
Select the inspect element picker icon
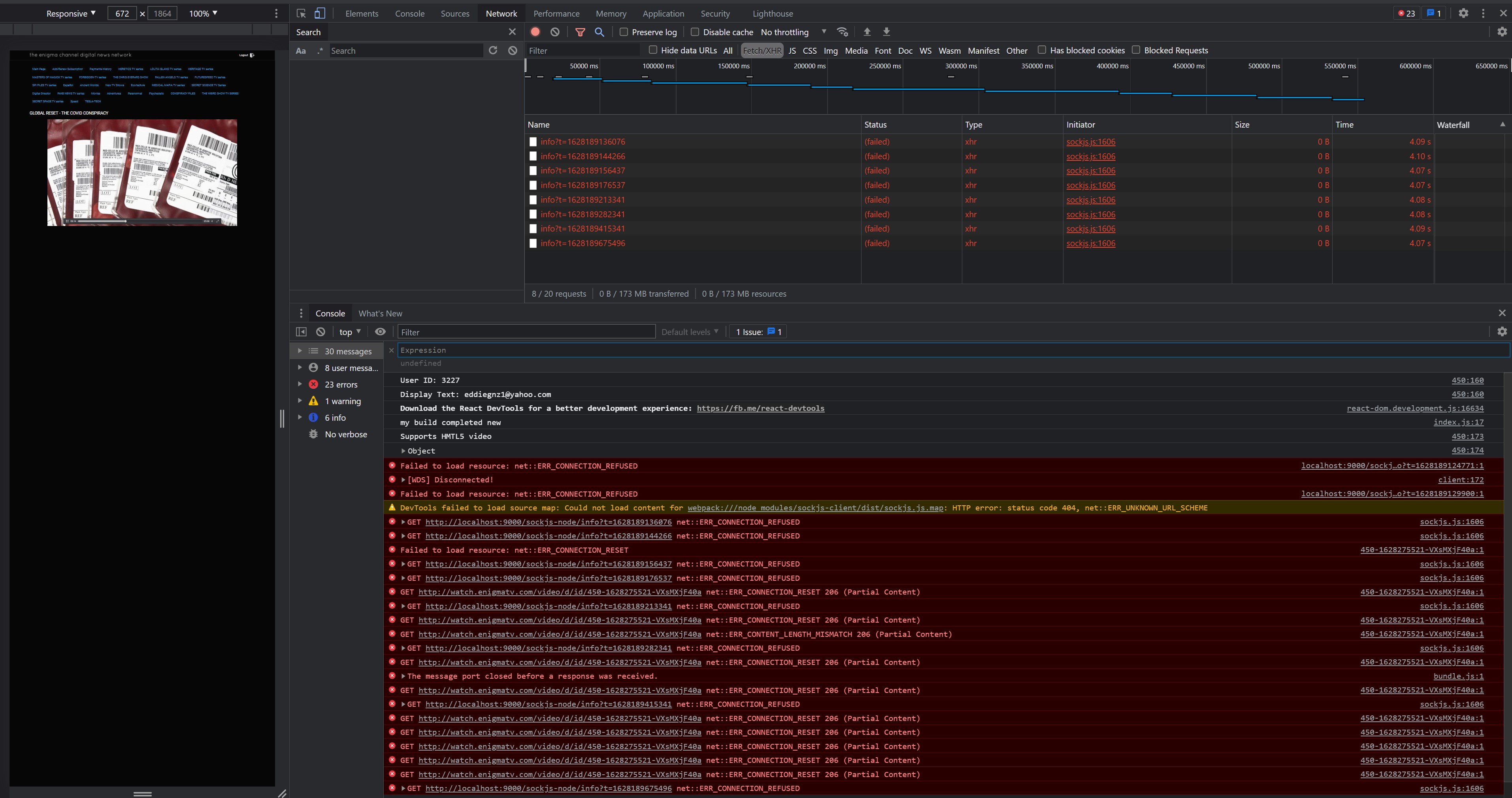pos(301,13)
